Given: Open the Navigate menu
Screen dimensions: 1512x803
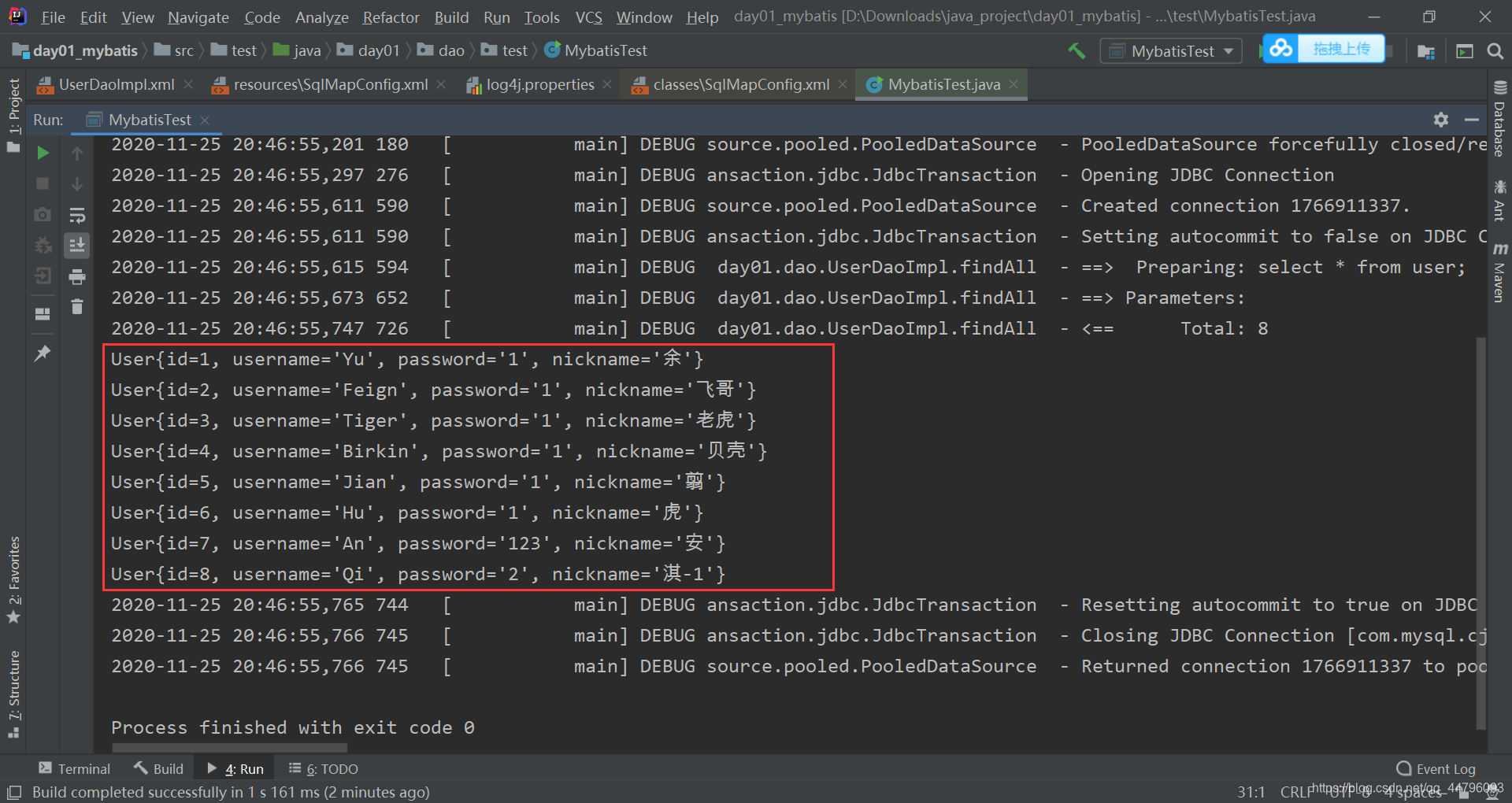Looking at the screenshot, I should tap(198, 17).
